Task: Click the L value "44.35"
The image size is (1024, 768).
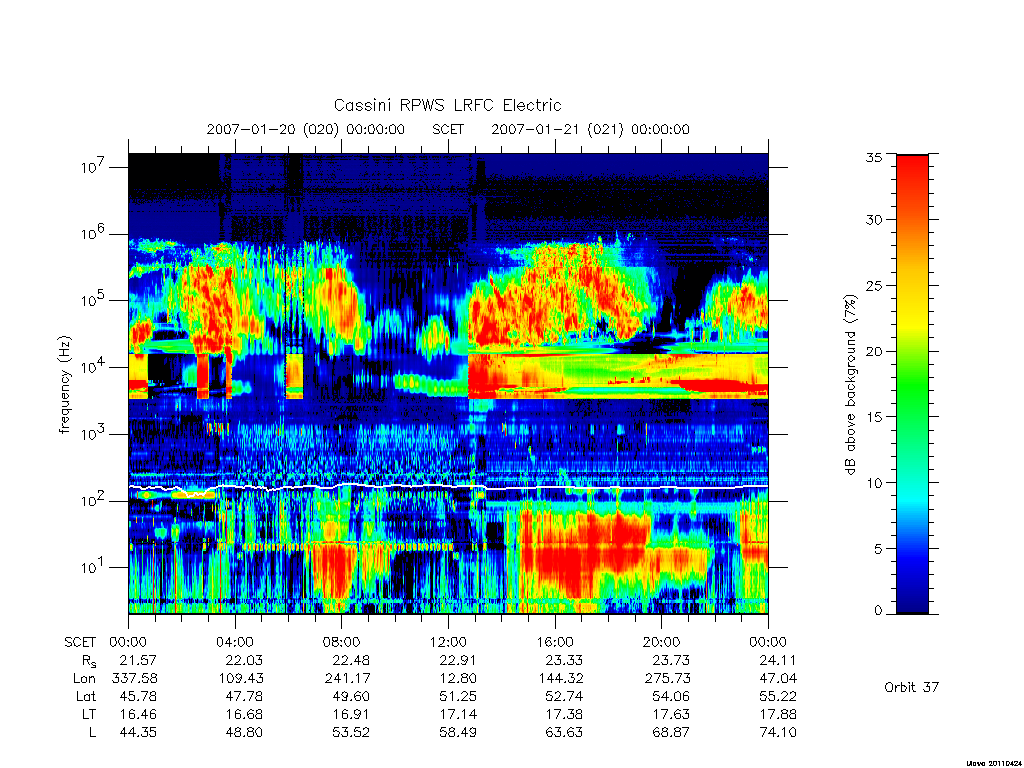Action: coord(138,732)
